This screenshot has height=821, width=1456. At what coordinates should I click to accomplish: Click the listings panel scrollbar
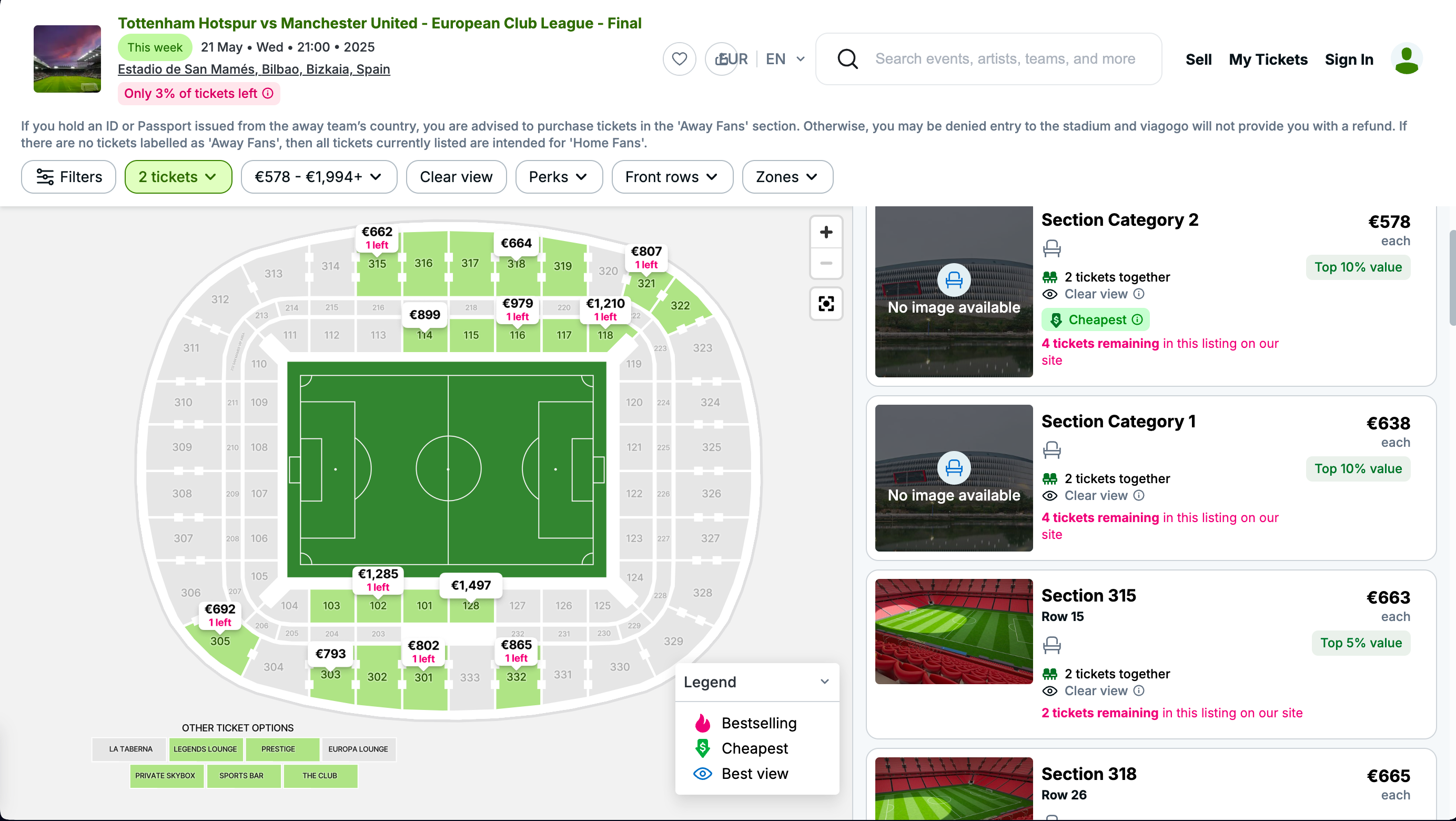point(1452,278)
